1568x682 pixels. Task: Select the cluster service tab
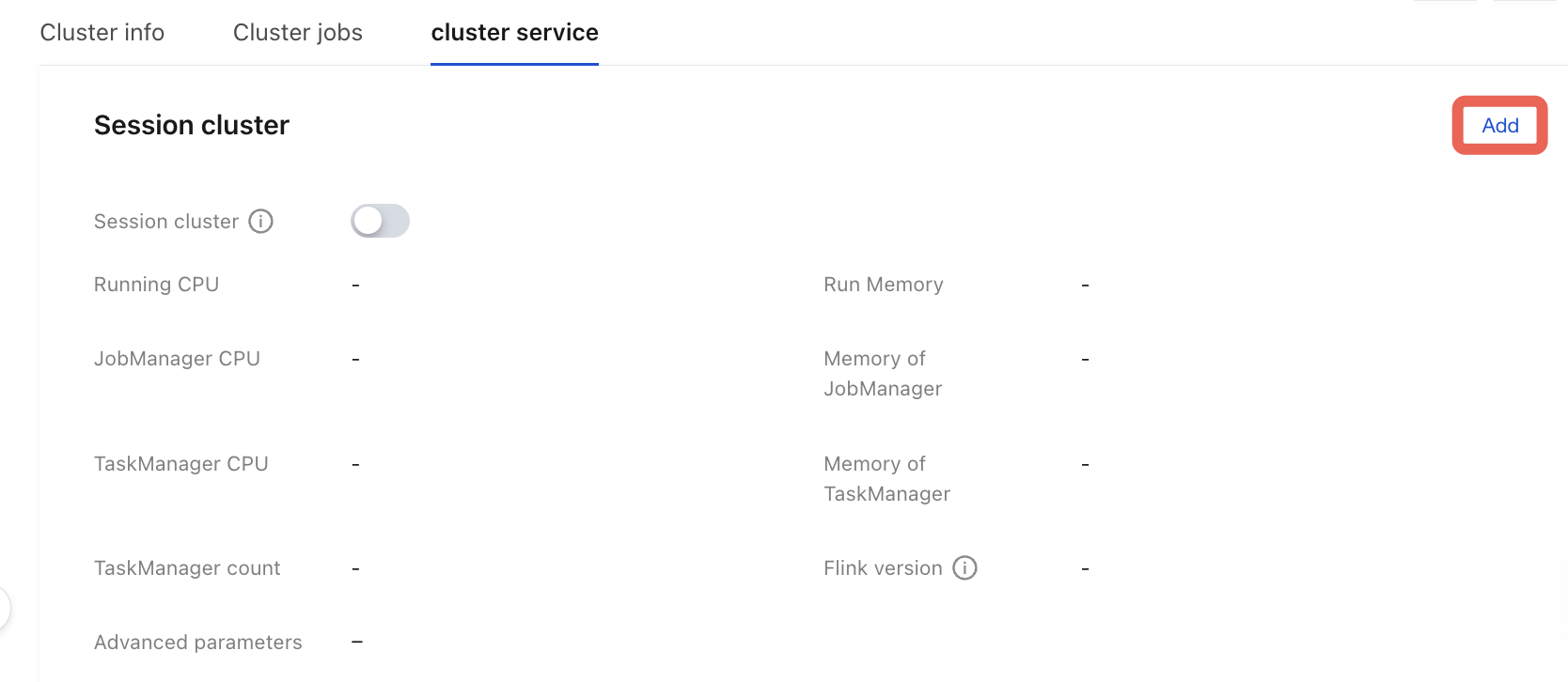point(514,33)
